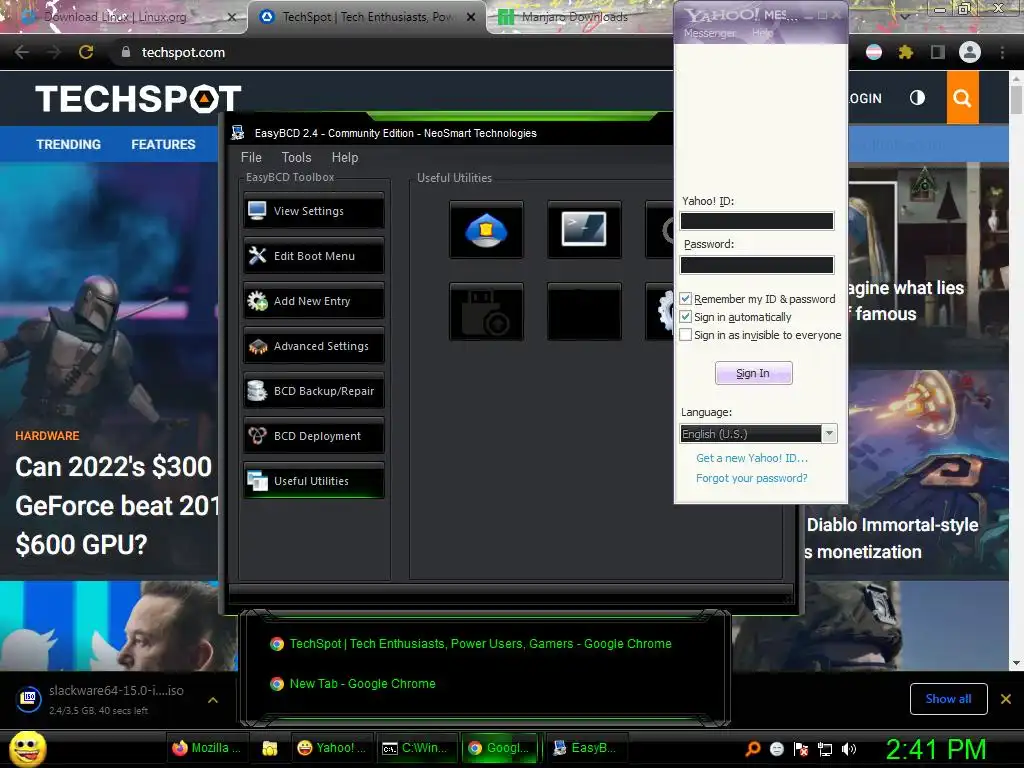Click the Yahoo! ID input field
This screenshot has height=768, width=1024.
pyautogui.click(x=757, y=221)
